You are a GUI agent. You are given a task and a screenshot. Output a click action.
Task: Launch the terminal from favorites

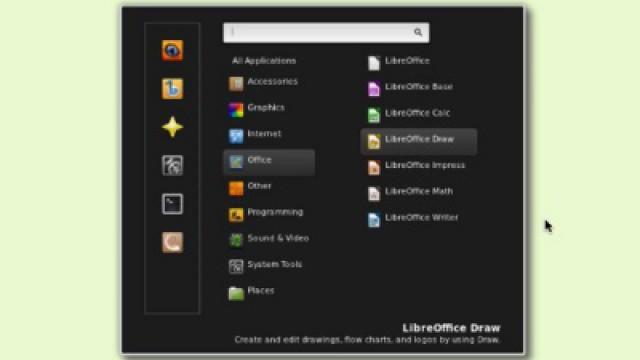pyautogui.click(x=172, y=204)
